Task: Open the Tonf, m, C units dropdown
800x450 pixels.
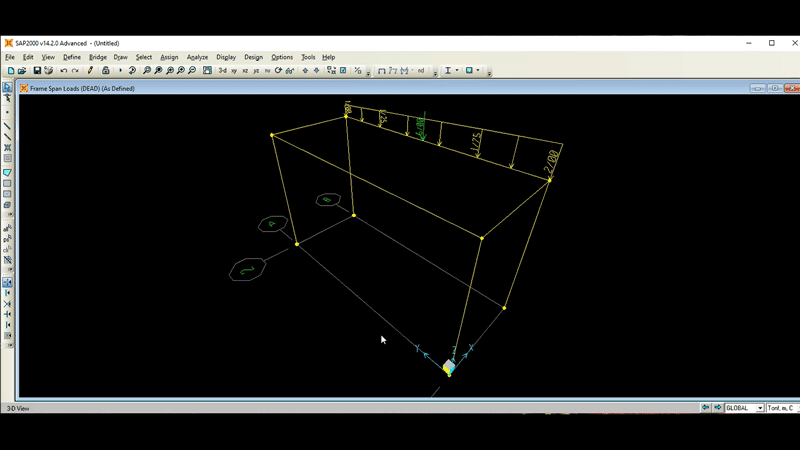Action: pyautogui.click(x=781, y=408)
